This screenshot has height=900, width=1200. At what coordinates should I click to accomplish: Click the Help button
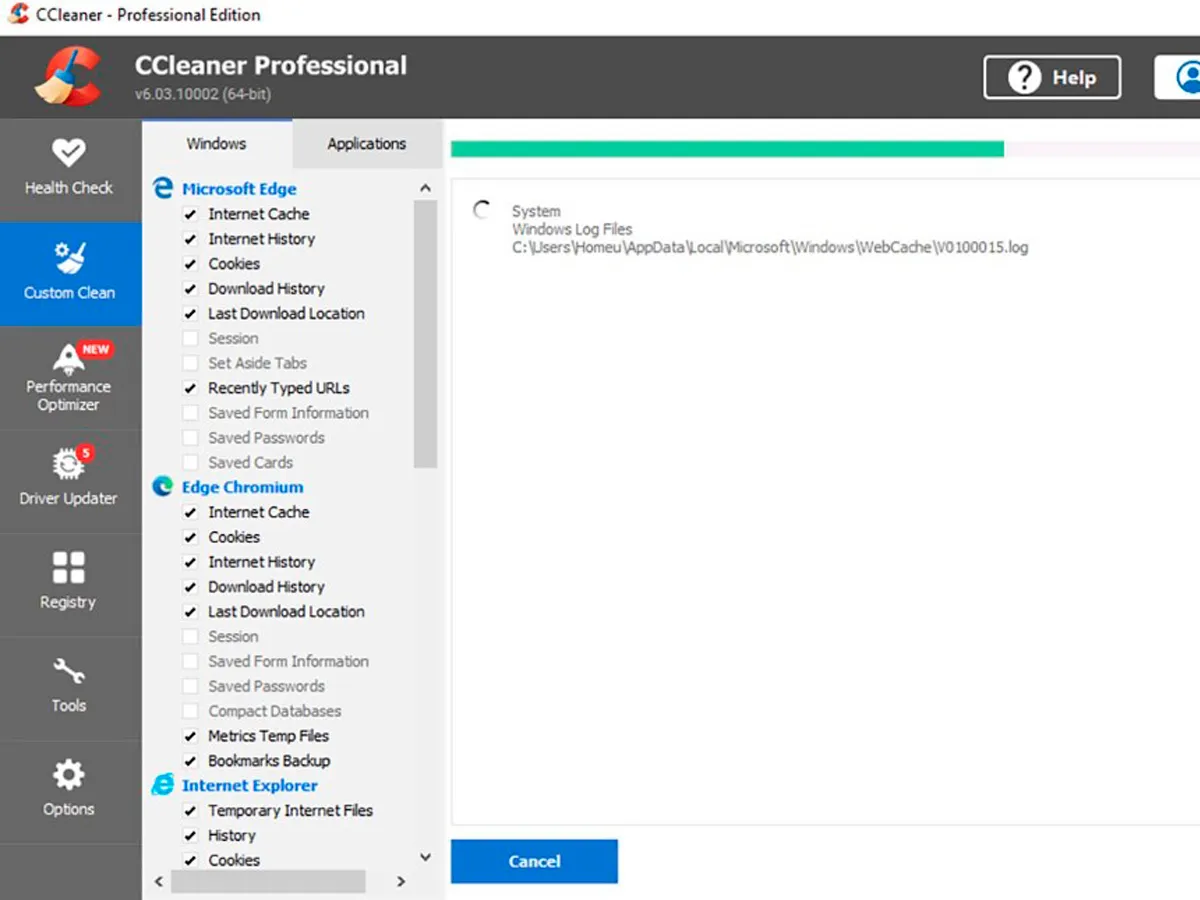[1052, 77]
